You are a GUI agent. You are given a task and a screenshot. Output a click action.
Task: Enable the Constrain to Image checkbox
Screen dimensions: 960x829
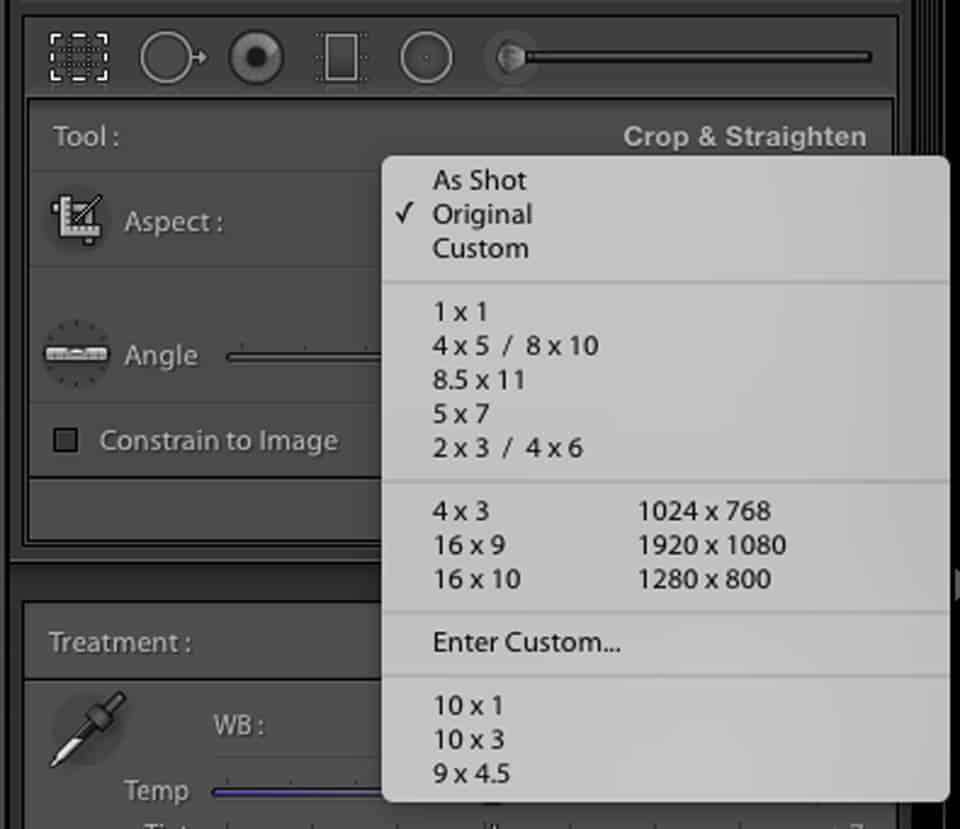click(x=66, y=440)
